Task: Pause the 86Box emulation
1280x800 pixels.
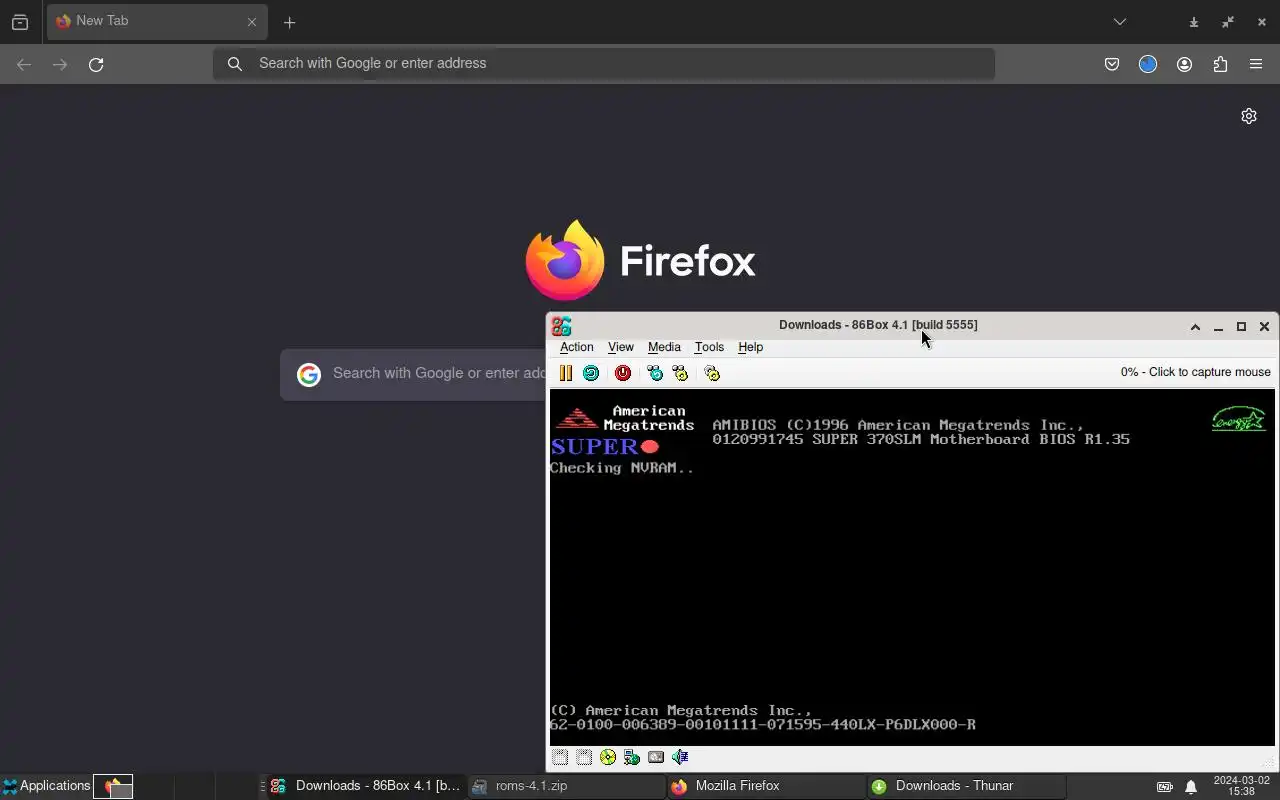Action: pos(566,373)
